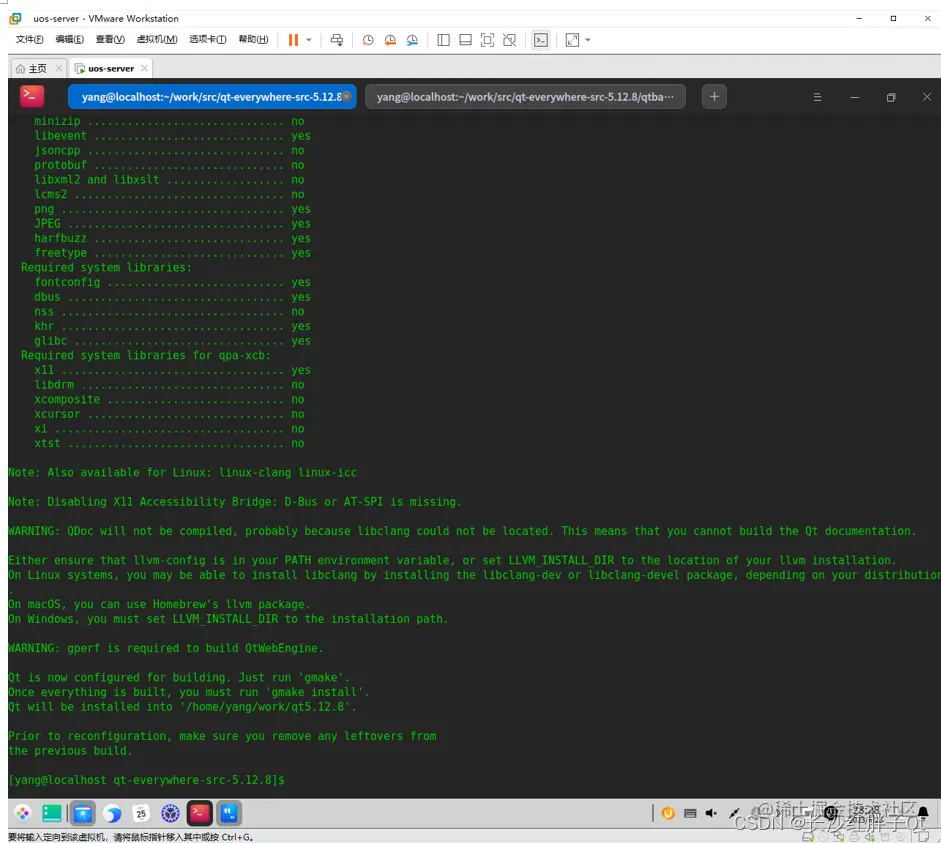Click the stretch guest display icon
941x843 pixels.
573,40
